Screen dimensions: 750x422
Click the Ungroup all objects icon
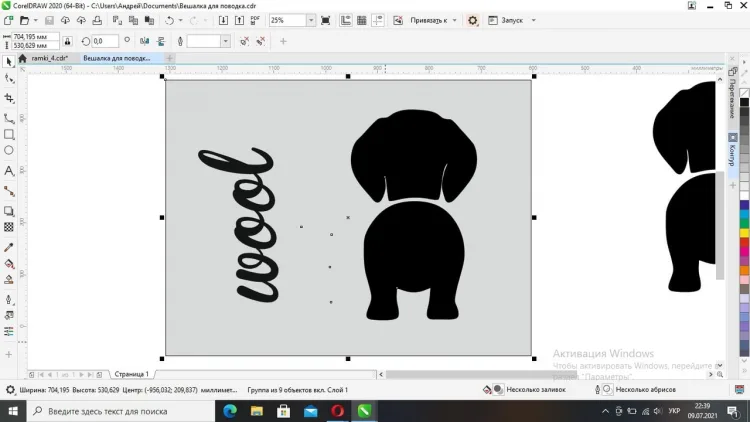point(261,42)
